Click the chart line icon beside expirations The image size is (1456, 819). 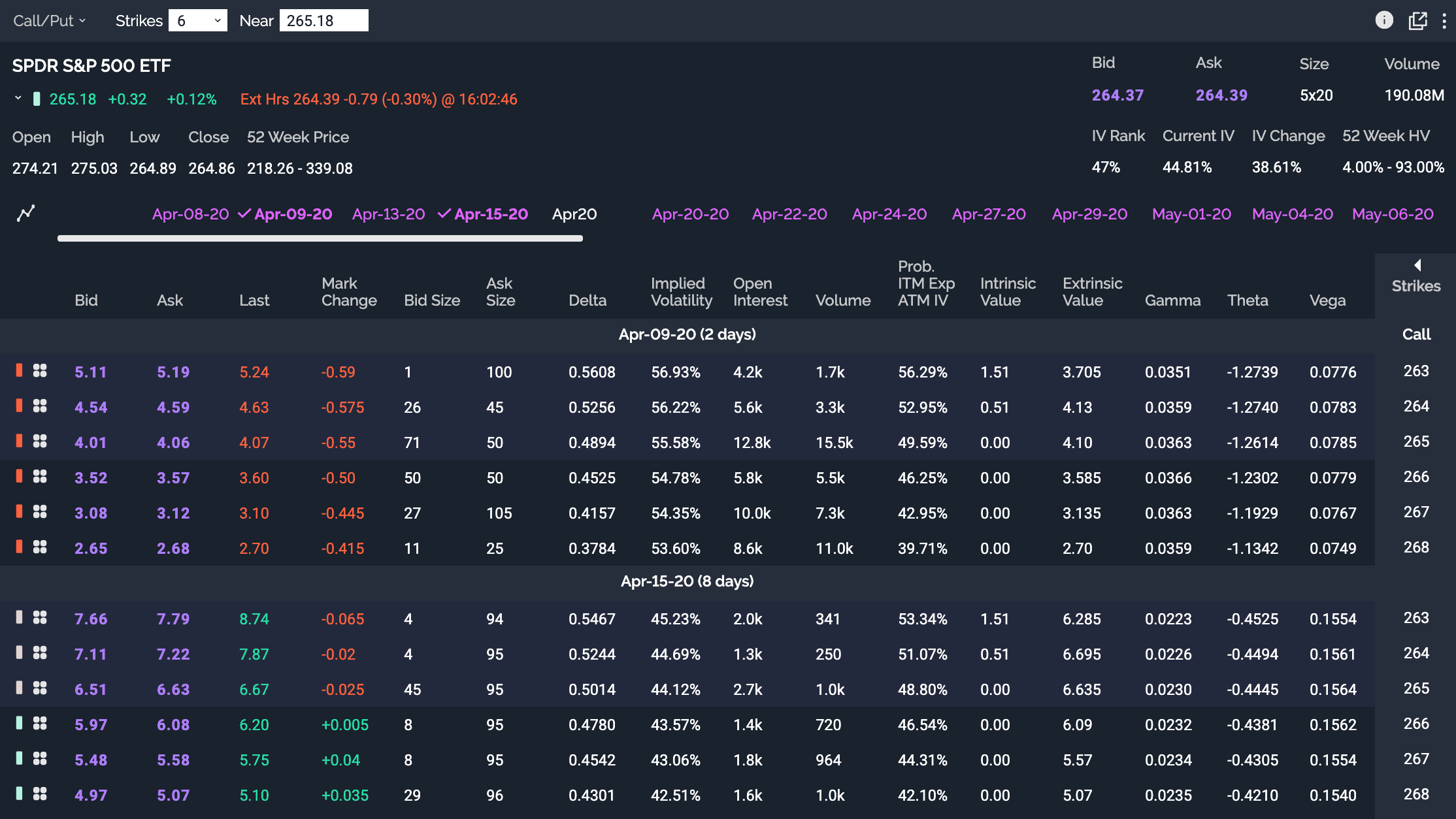(x=25, y=214)
